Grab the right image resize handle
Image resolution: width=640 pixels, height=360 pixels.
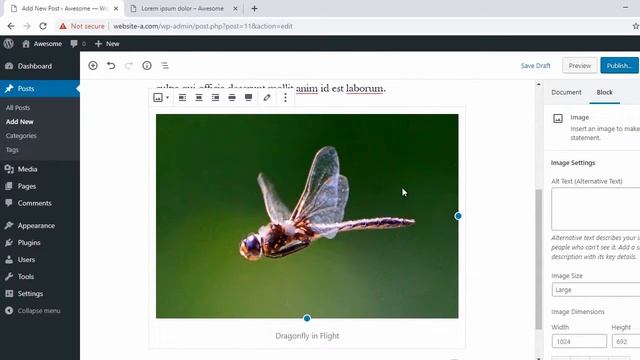(458, 216)
